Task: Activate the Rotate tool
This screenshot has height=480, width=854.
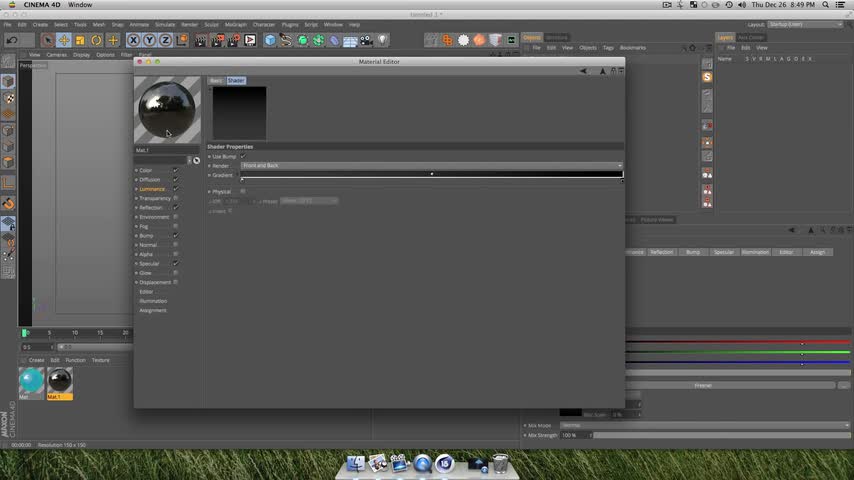Action: 96,40
